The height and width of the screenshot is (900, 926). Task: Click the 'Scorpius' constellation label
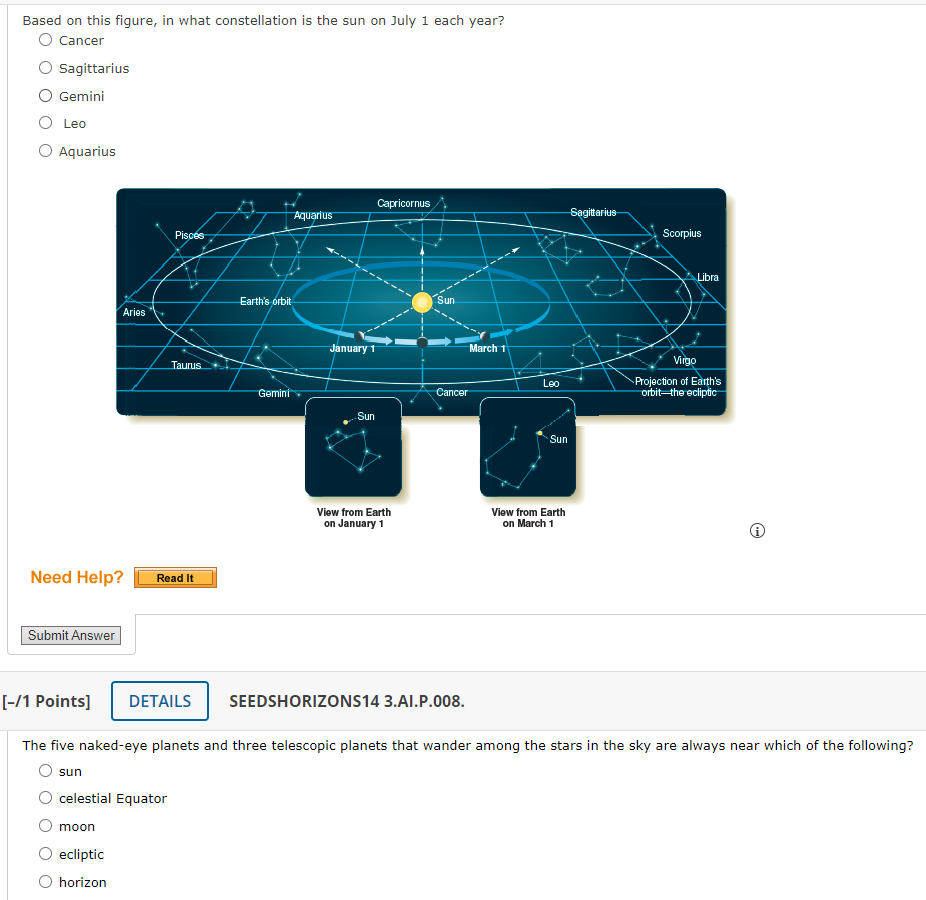click(x=682, y=233)
